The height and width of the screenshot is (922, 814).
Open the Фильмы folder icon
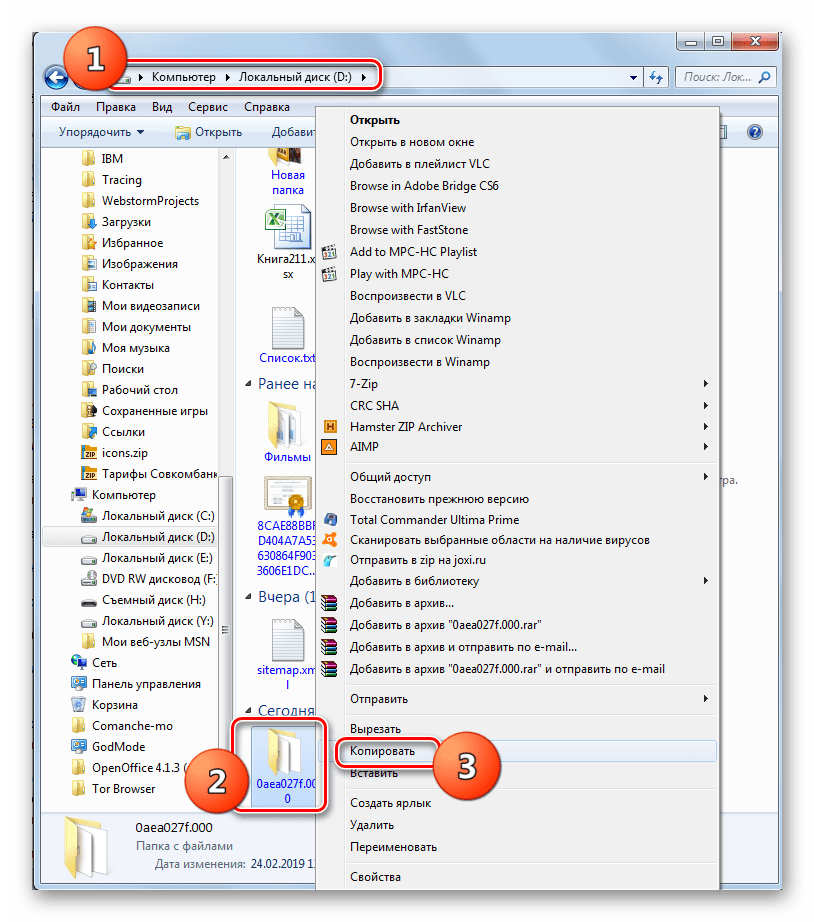click(x=287, y=423)
